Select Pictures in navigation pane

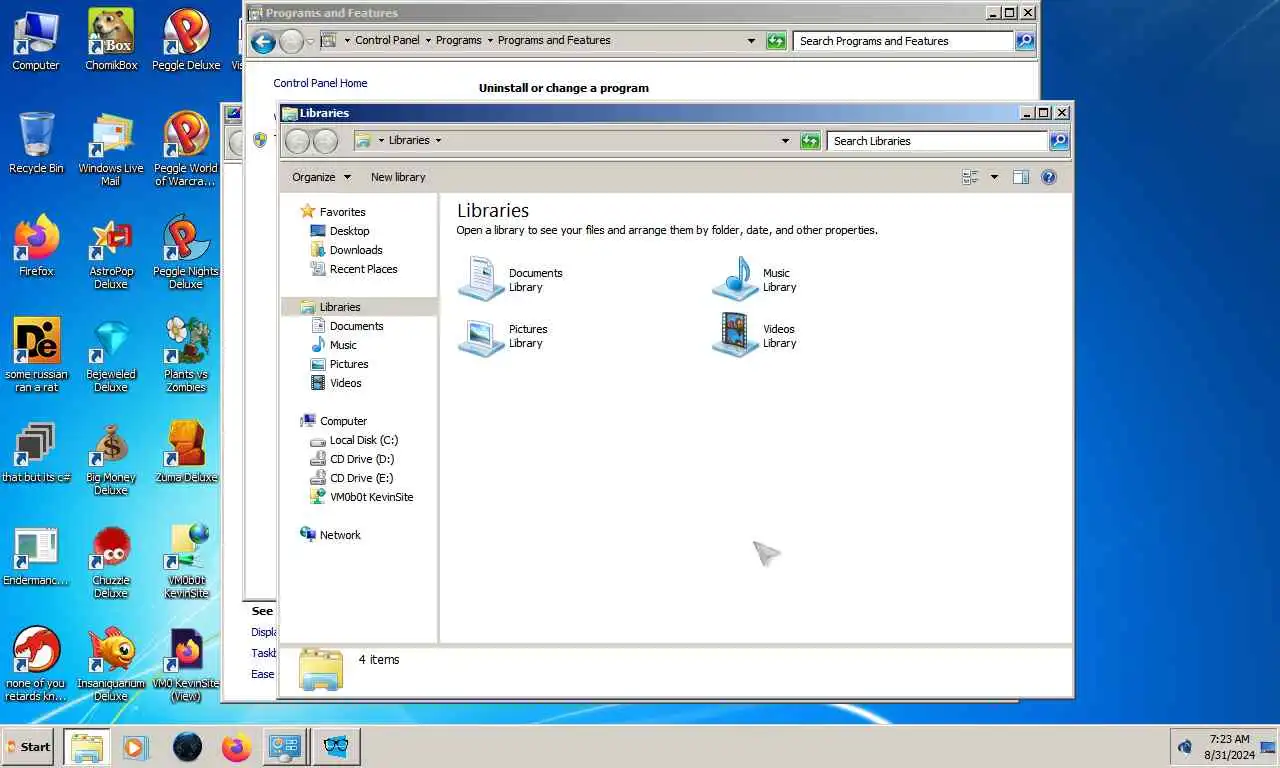coord(349,364)
